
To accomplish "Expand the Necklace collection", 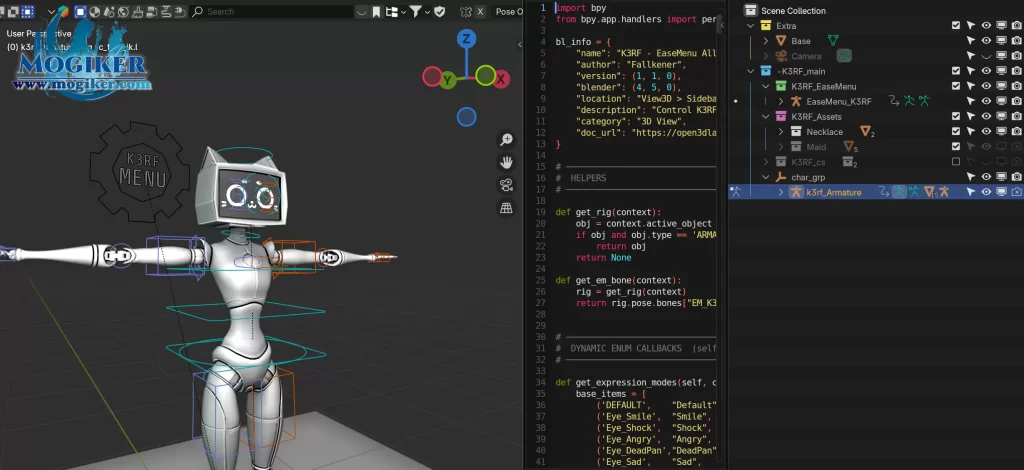I will (x=781, y=132).
